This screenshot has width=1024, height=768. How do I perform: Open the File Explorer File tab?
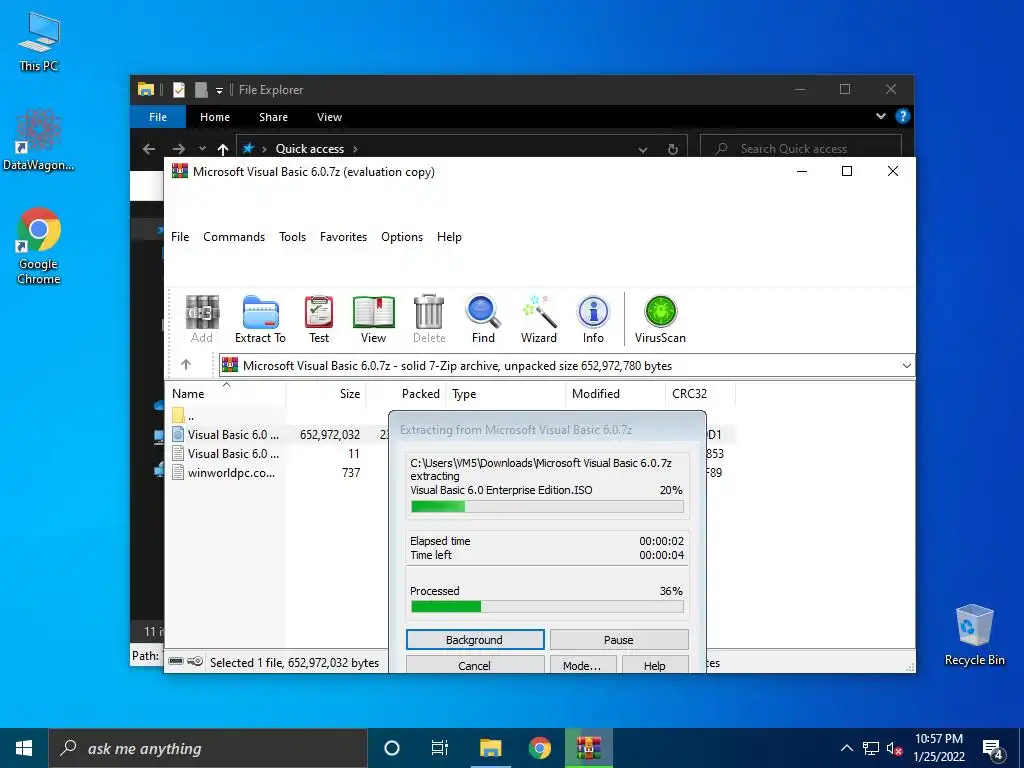coord(158,117)
